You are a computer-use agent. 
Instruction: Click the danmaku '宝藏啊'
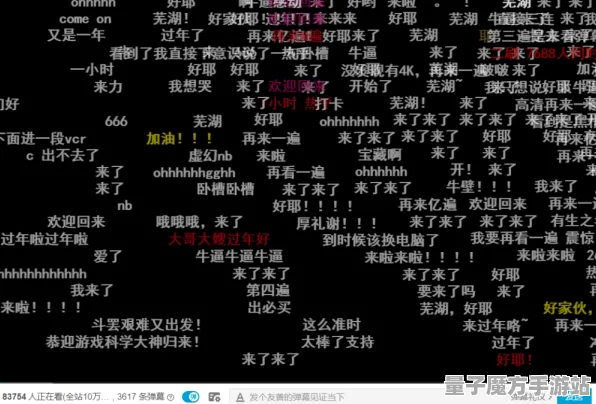[379, 155]
